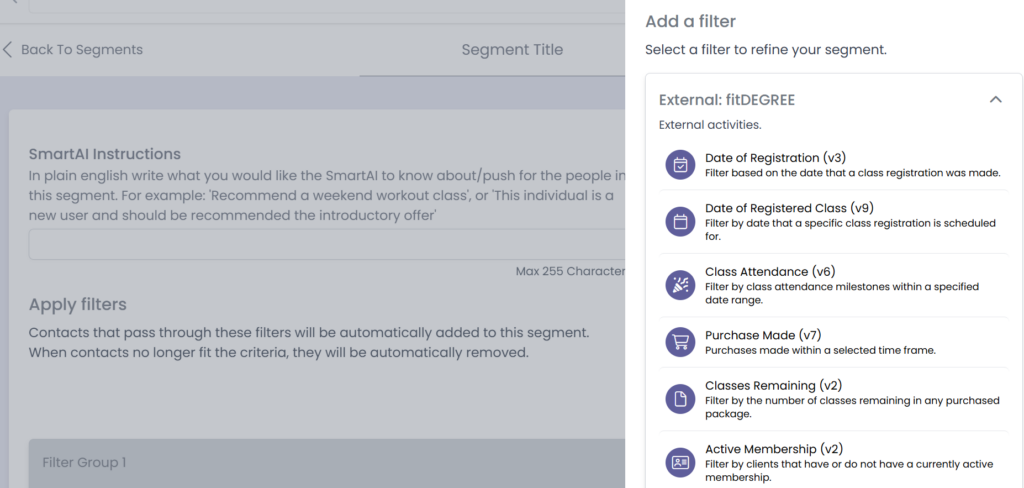The width and height of the screenshot is (1024, 488).
Task: Collapse the External: fitDEGREE section chevron
Action: 995,99
